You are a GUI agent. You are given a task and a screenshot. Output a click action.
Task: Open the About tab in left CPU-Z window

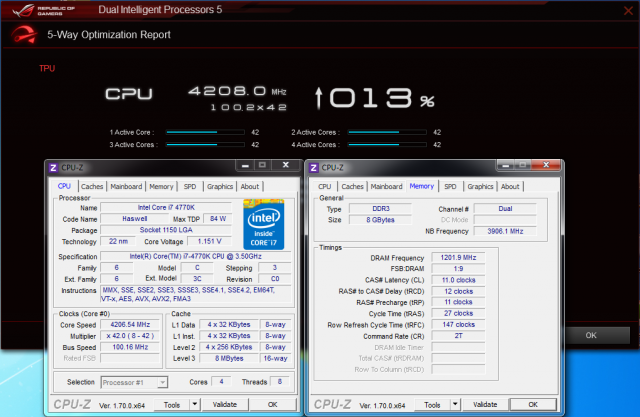pos(249,186)
